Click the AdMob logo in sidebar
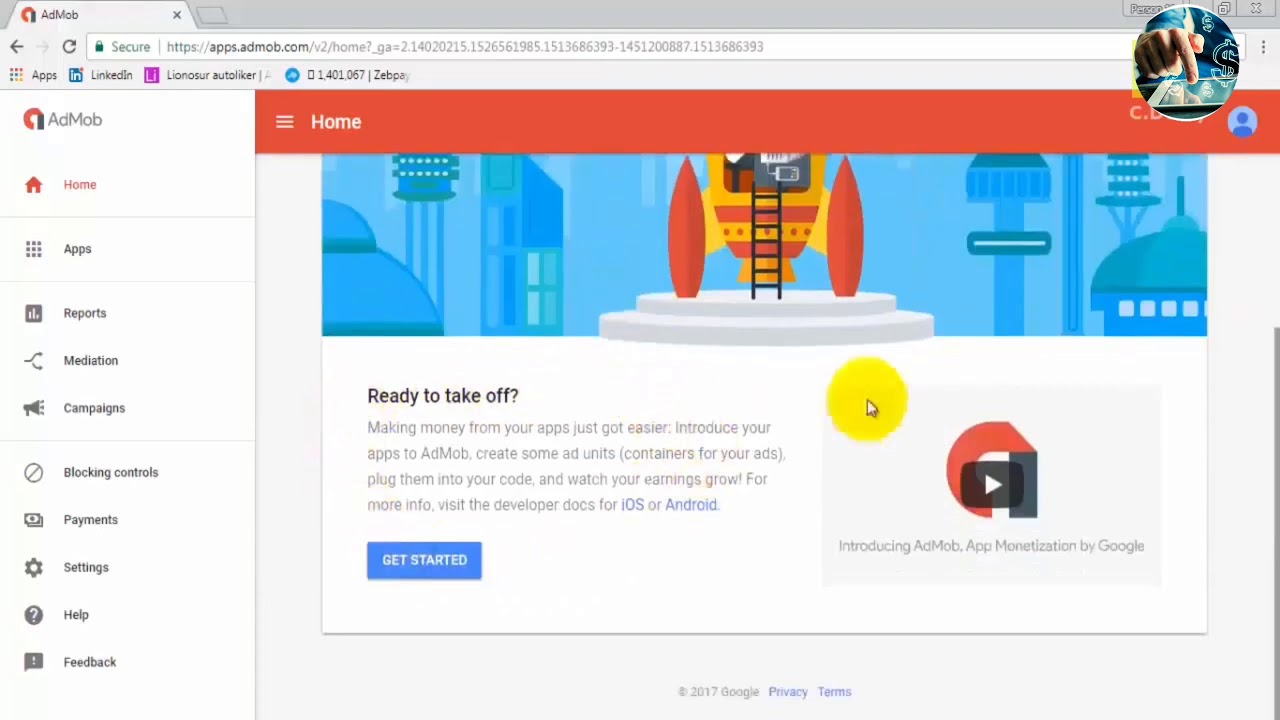The width and height of the screenshot is (1280, 720). (x=63, y=120)
